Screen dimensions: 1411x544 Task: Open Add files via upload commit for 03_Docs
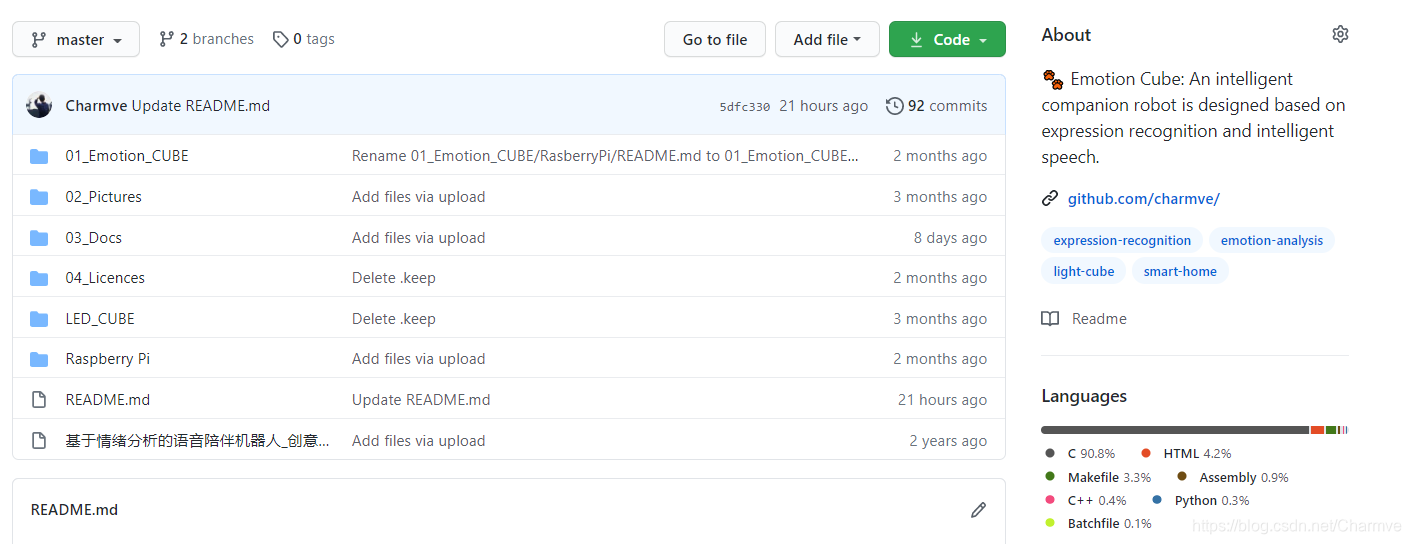click(419, 238)
